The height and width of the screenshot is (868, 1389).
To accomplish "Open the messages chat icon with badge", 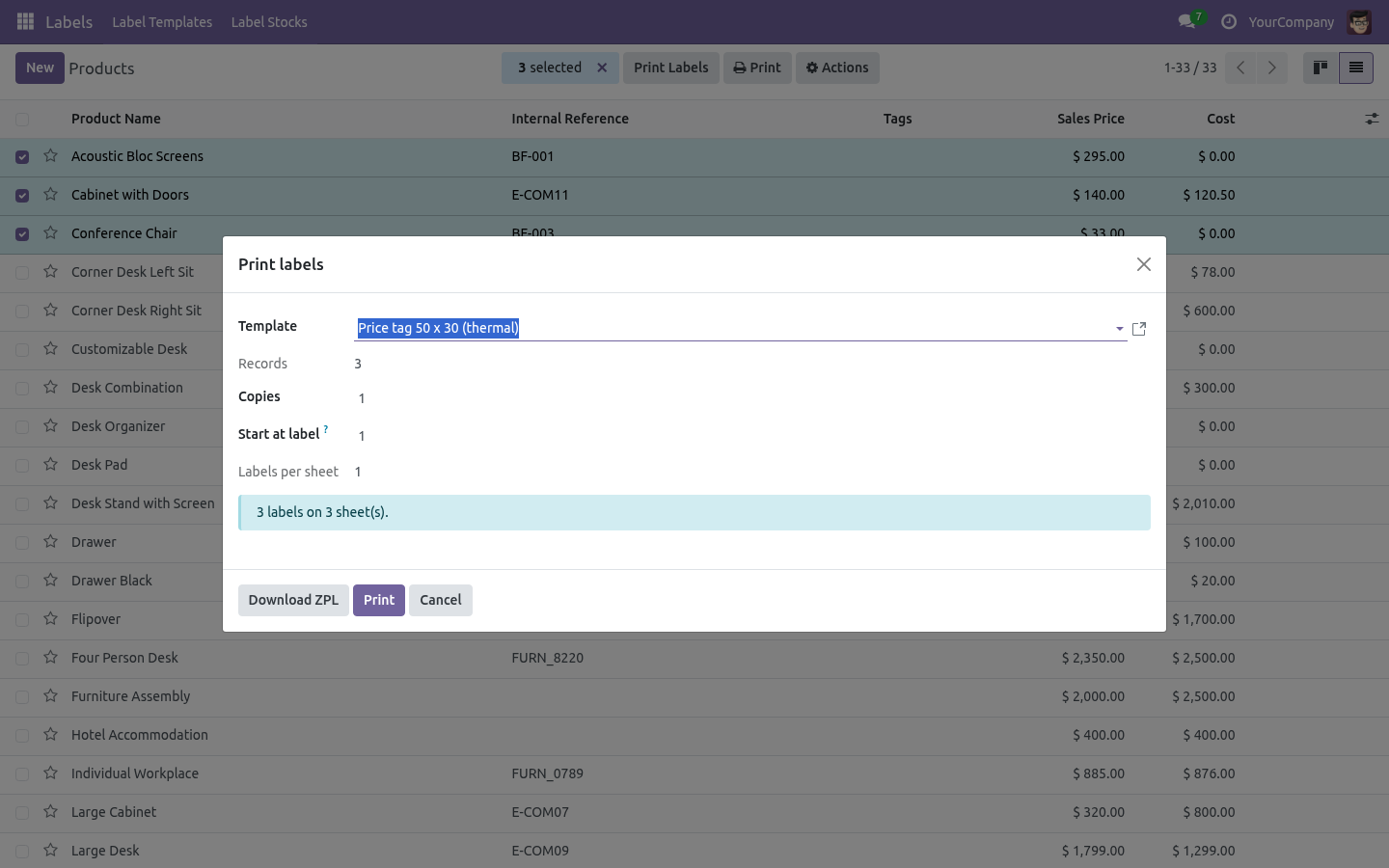I will coord(1191,20).
